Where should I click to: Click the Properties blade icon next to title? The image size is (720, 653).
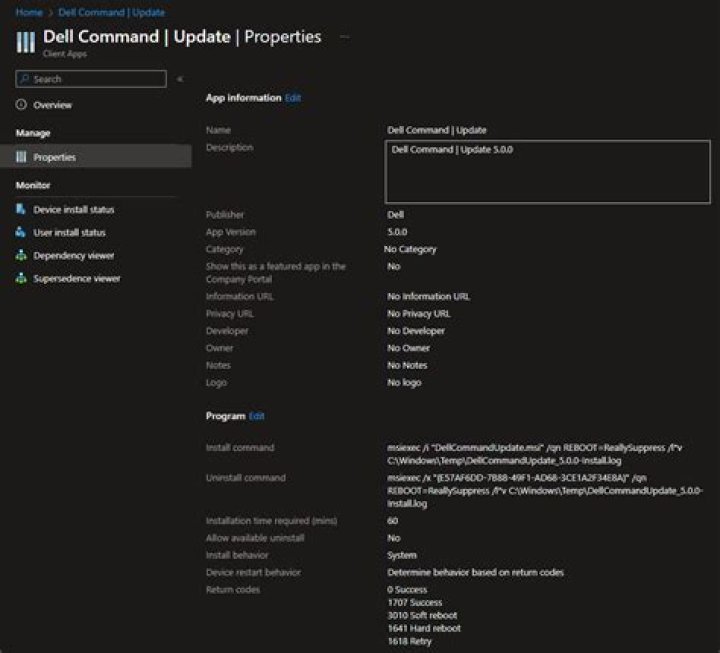[26, 42]
